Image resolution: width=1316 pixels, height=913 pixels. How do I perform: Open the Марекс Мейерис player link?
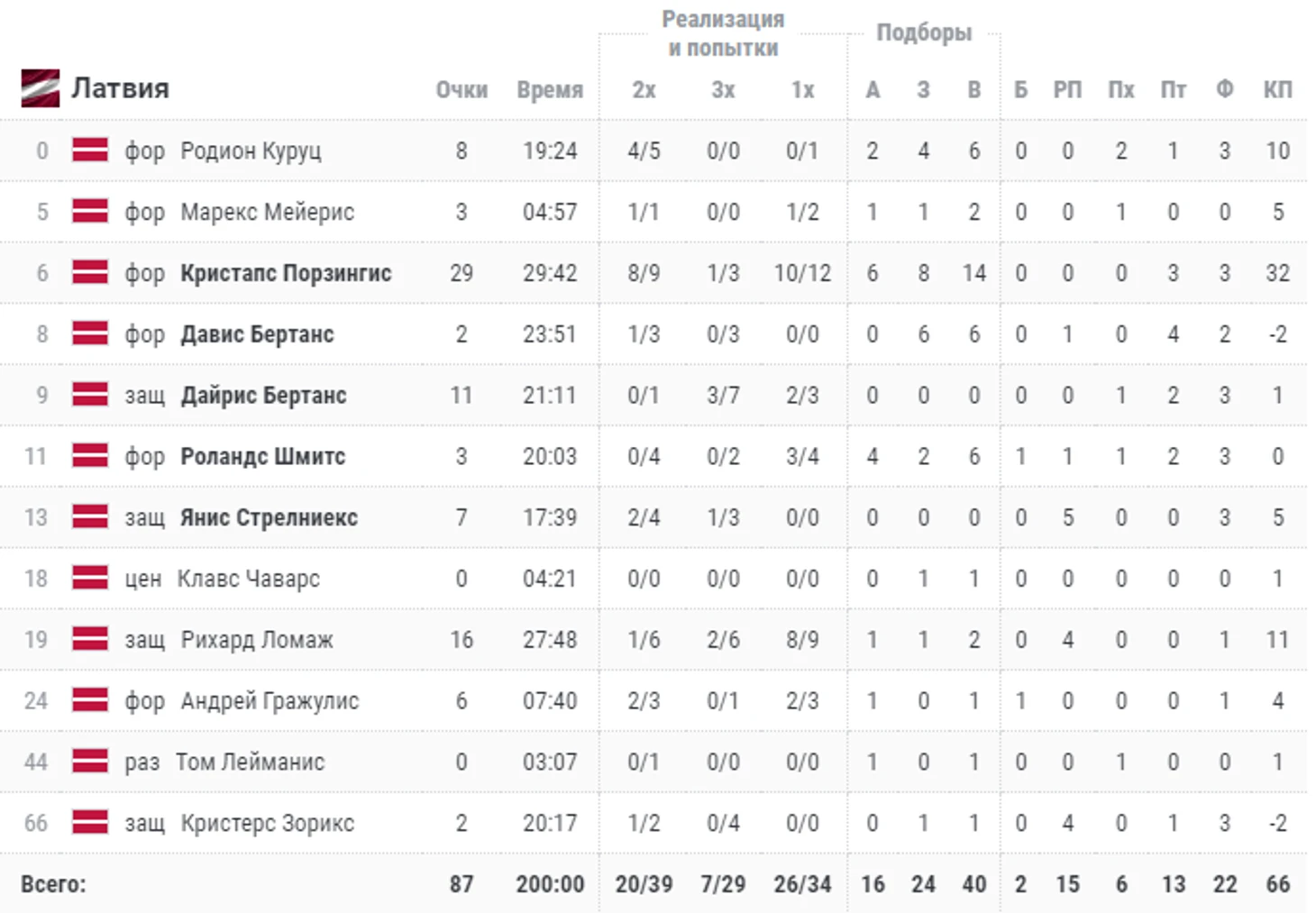pos(267,212)
